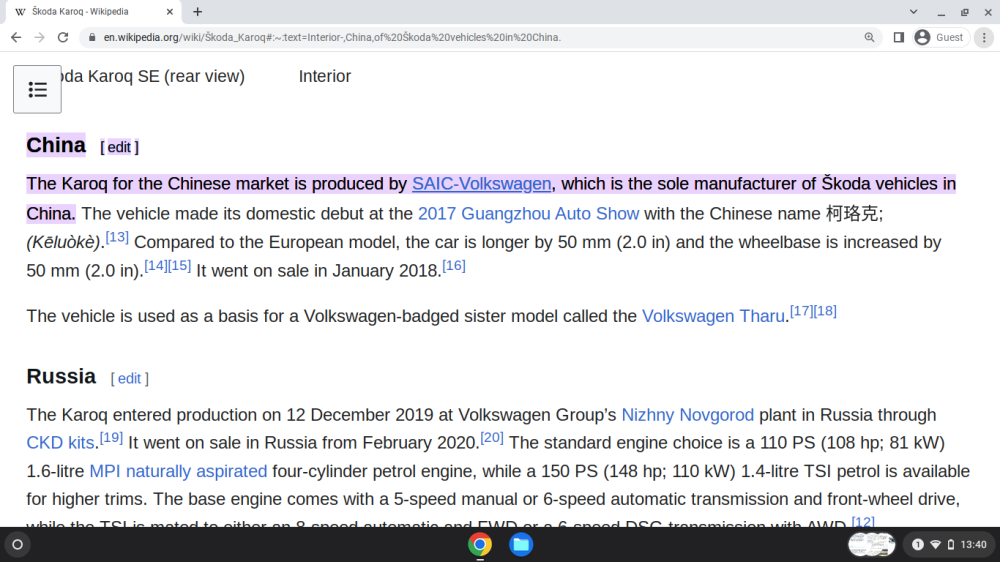Reload the Wikipedia page

(62, 38)
